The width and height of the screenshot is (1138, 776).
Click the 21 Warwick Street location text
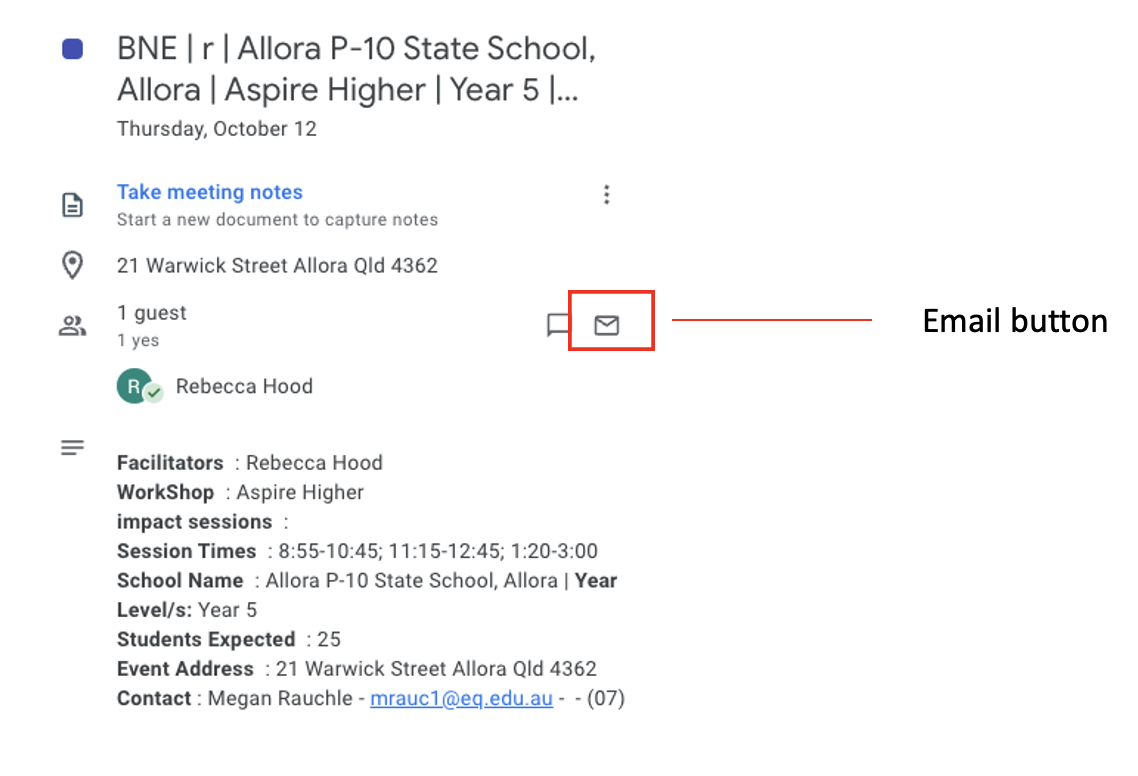(277, 266)
